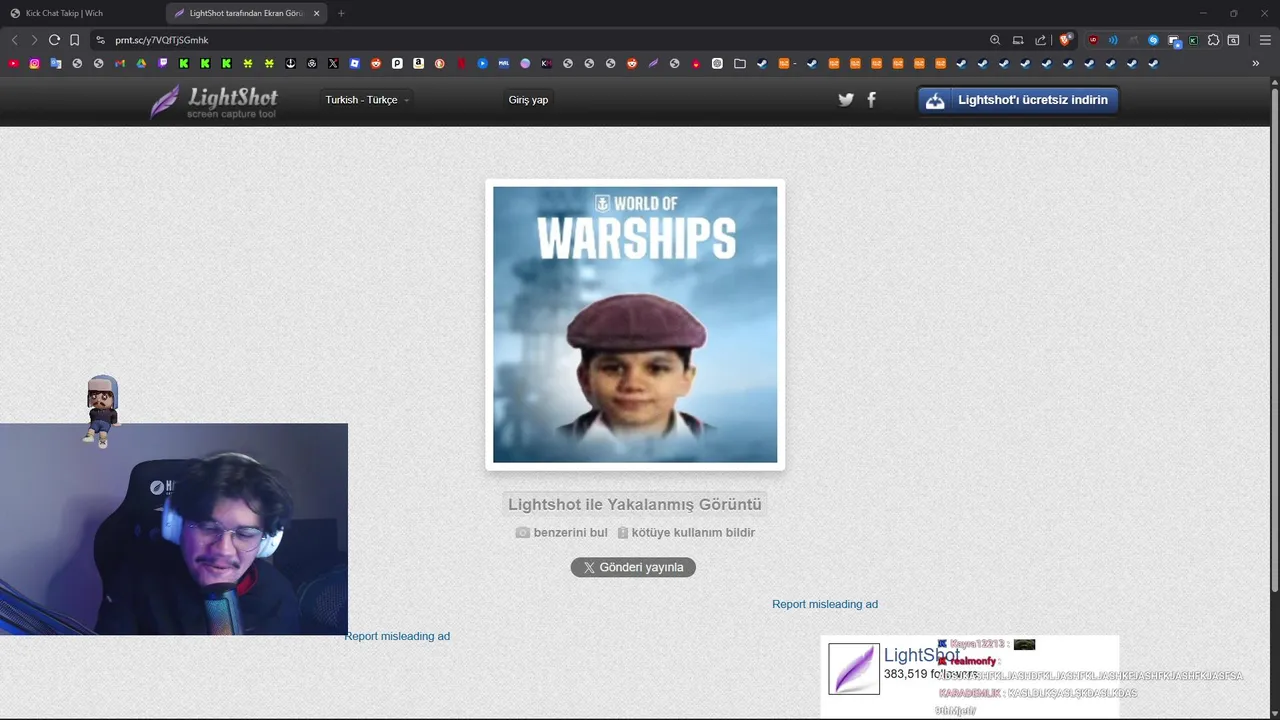The height and width of the screenshot is (720, 1280).
Task: Open the Google Translate bookmark
Action: point(56,63)
